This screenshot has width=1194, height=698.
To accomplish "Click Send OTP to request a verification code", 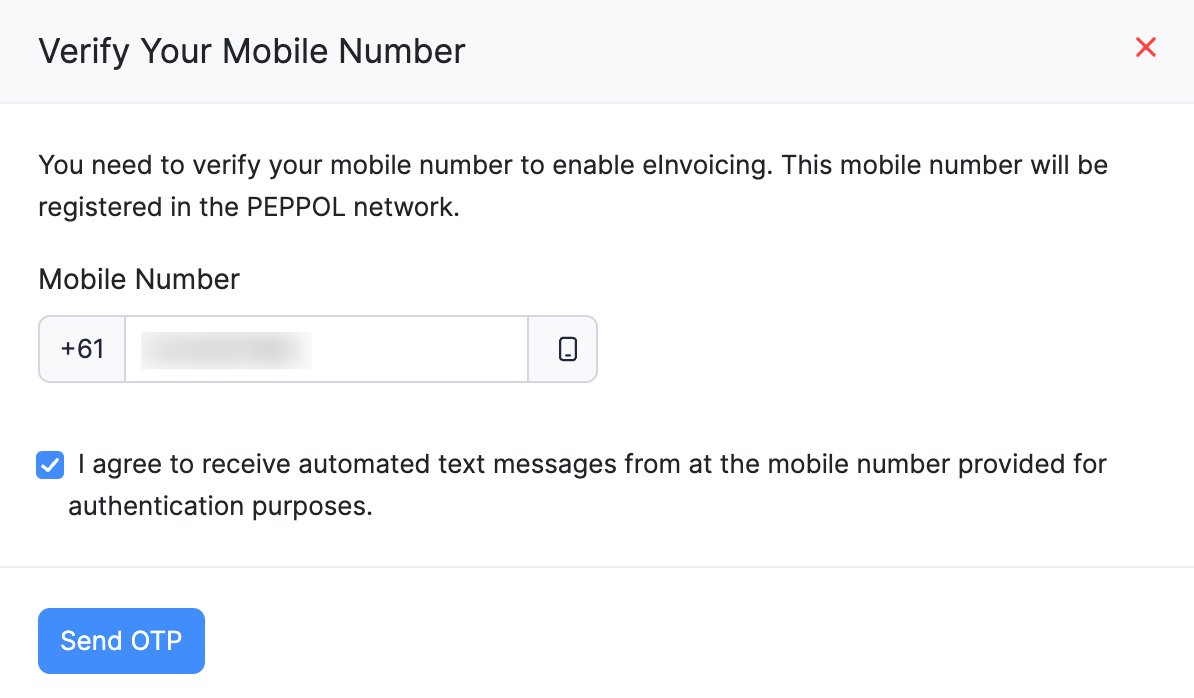I will [121, 640].
